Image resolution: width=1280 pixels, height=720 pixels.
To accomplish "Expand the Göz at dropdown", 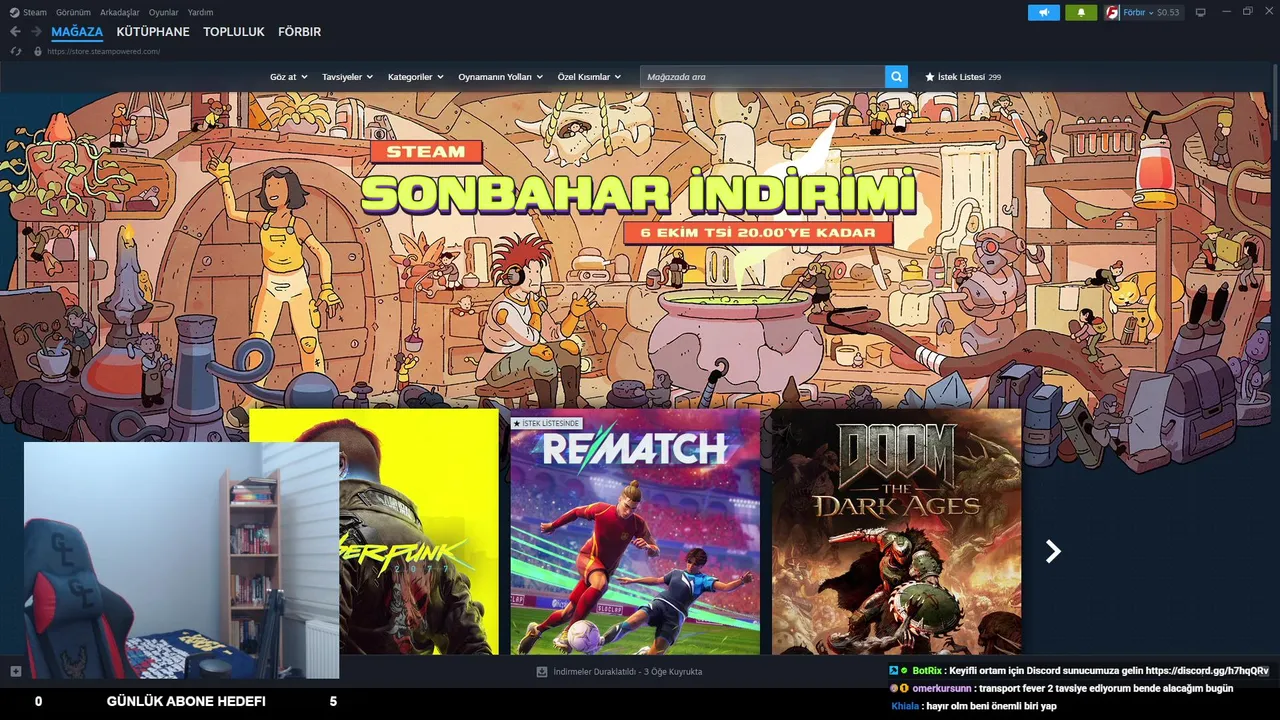I will 288,77.
